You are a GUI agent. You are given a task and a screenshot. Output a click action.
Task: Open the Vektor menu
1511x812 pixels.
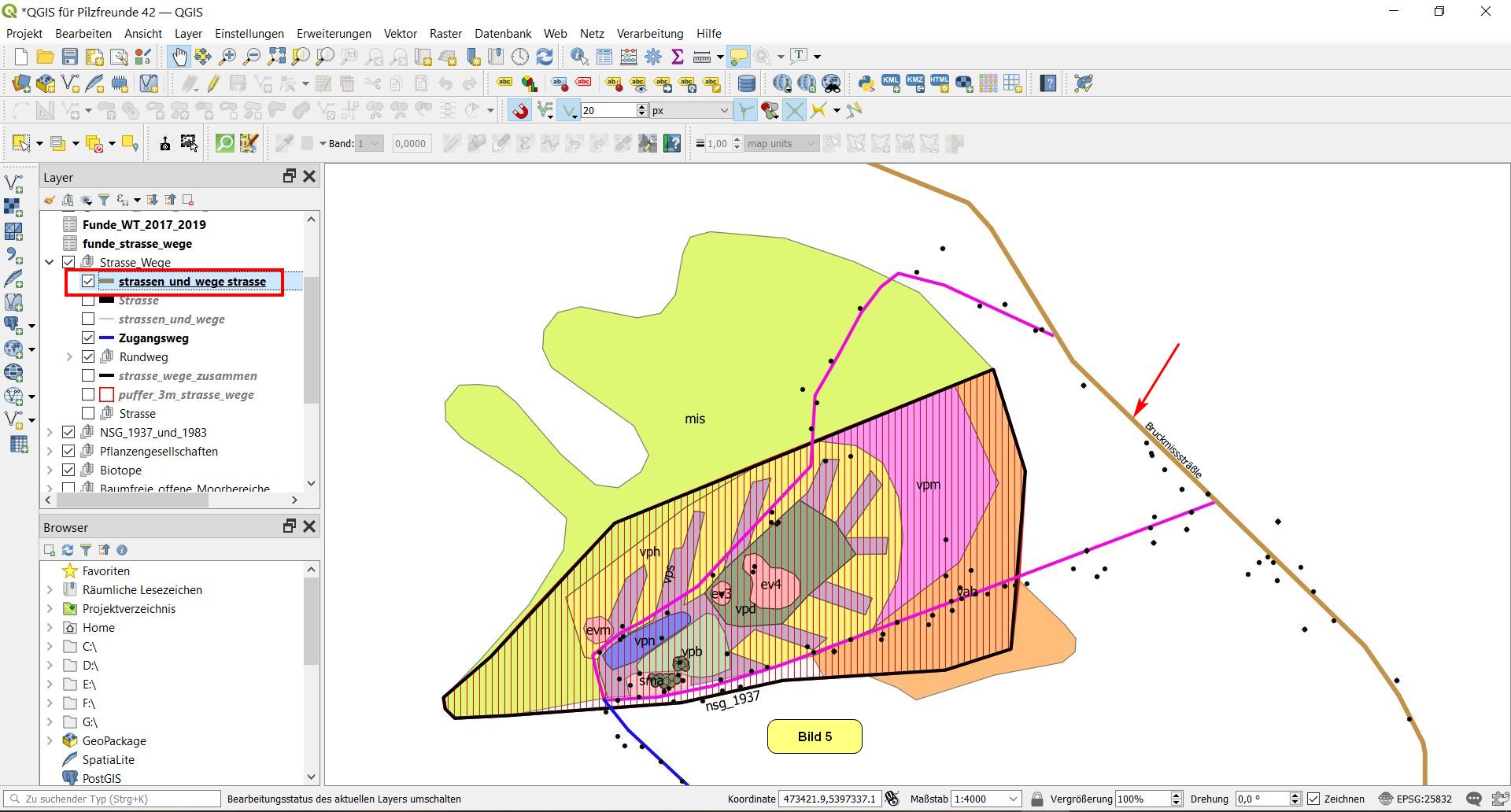click(400, 34)
